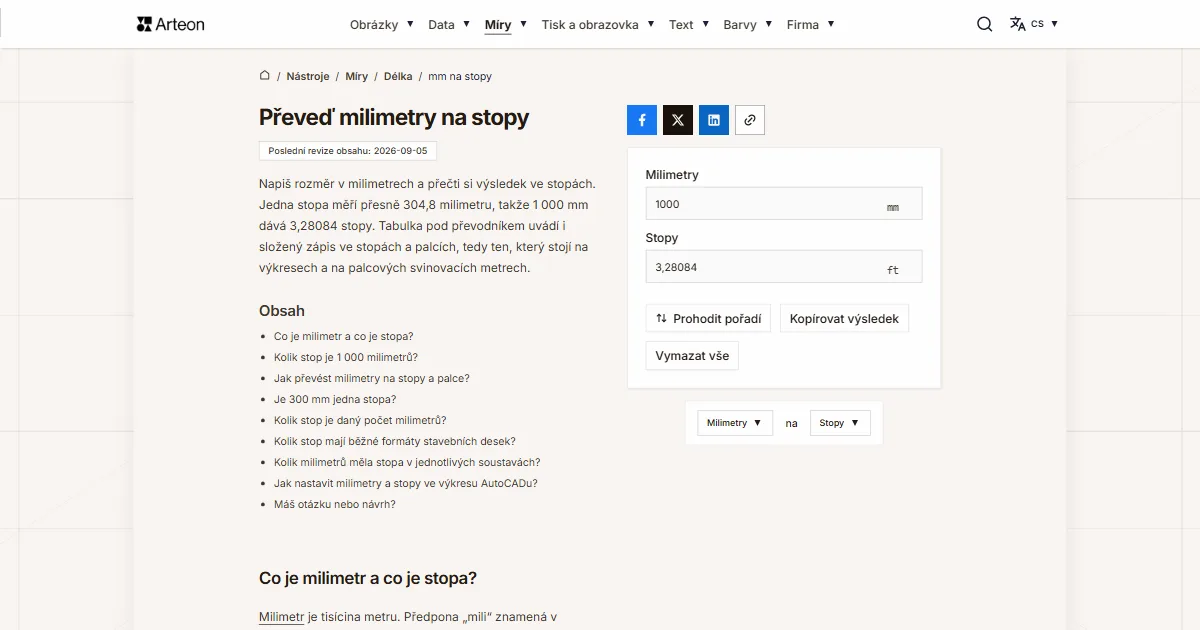Expand the Barvy menu

[x=748, y=25]
